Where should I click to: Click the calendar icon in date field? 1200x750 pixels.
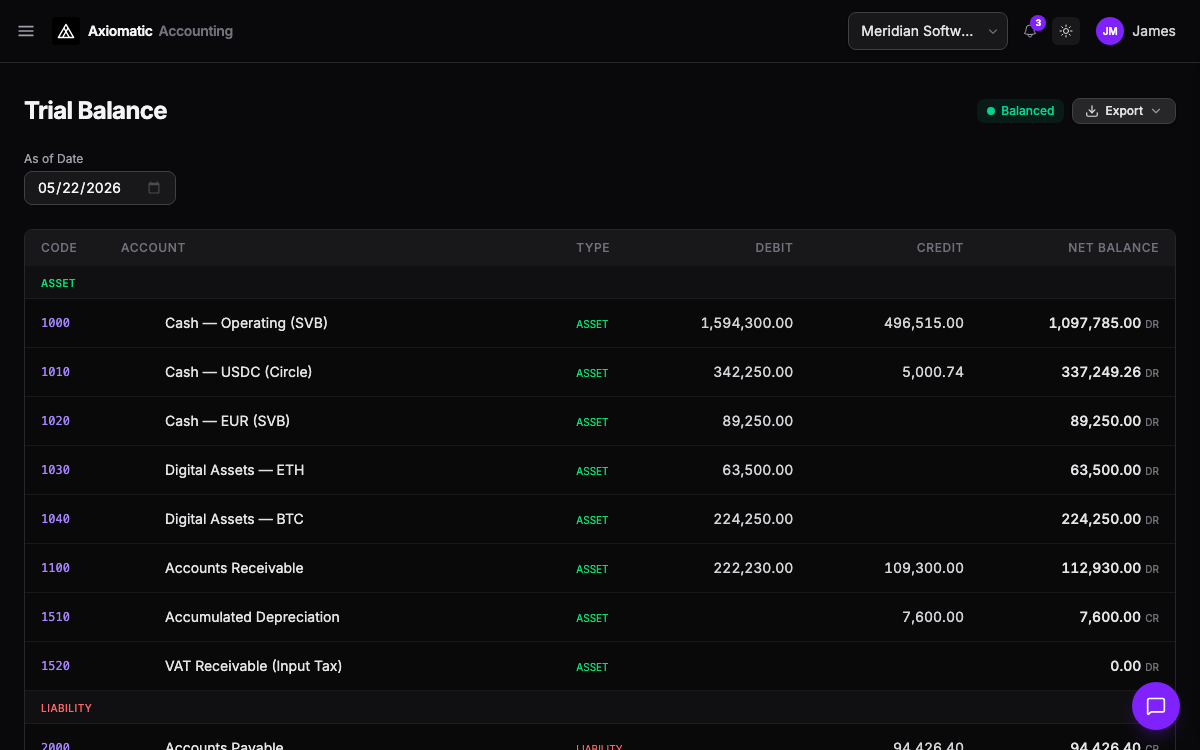pyautogui.click(x=154, y=188)
